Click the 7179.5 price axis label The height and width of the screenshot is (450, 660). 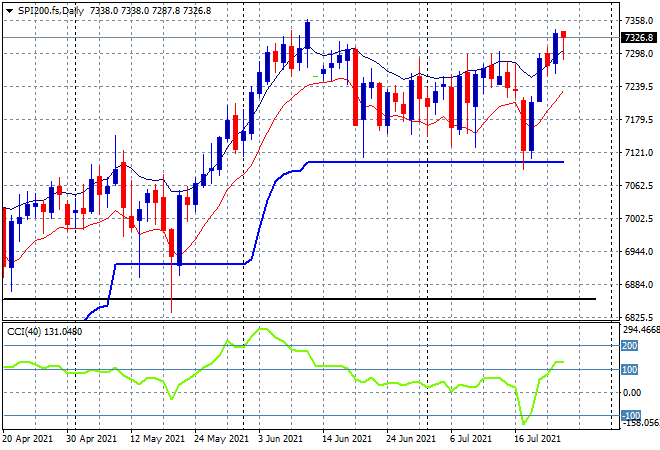click(x=639, y=120)
